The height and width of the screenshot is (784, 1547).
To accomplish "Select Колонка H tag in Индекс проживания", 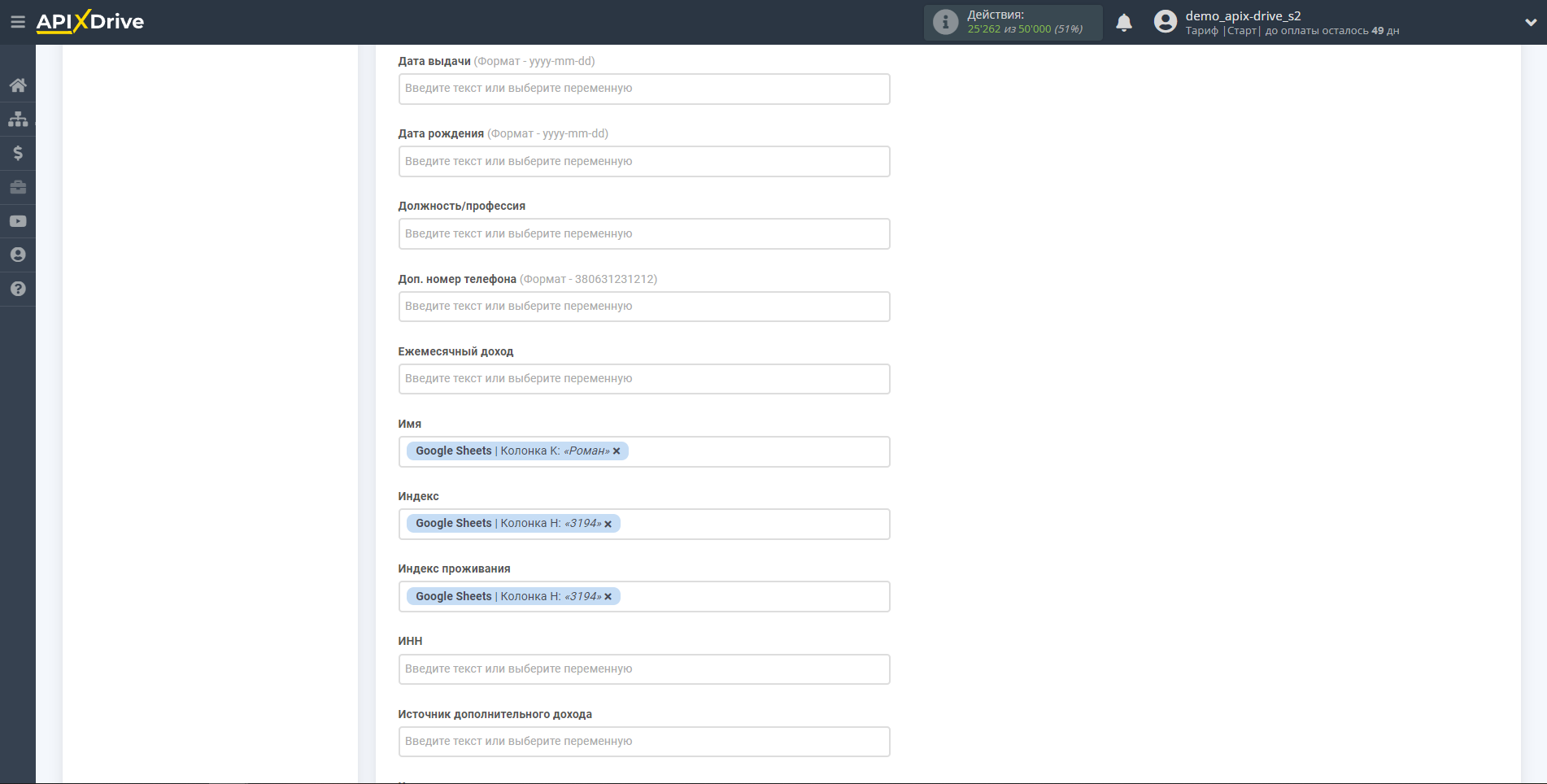I will click(x=513, y=596).
